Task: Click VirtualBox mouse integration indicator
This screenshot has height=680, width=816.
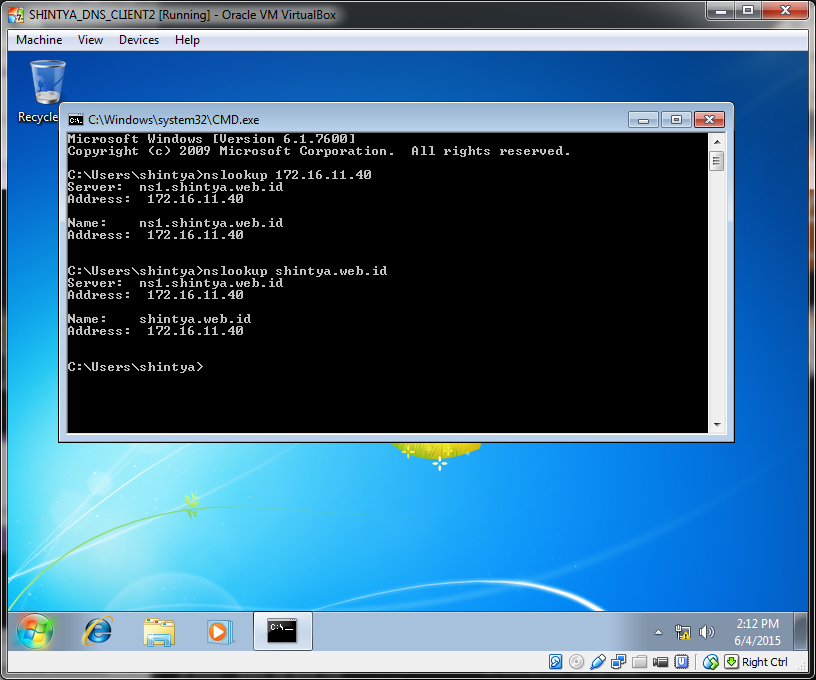Action: (710, 662)
